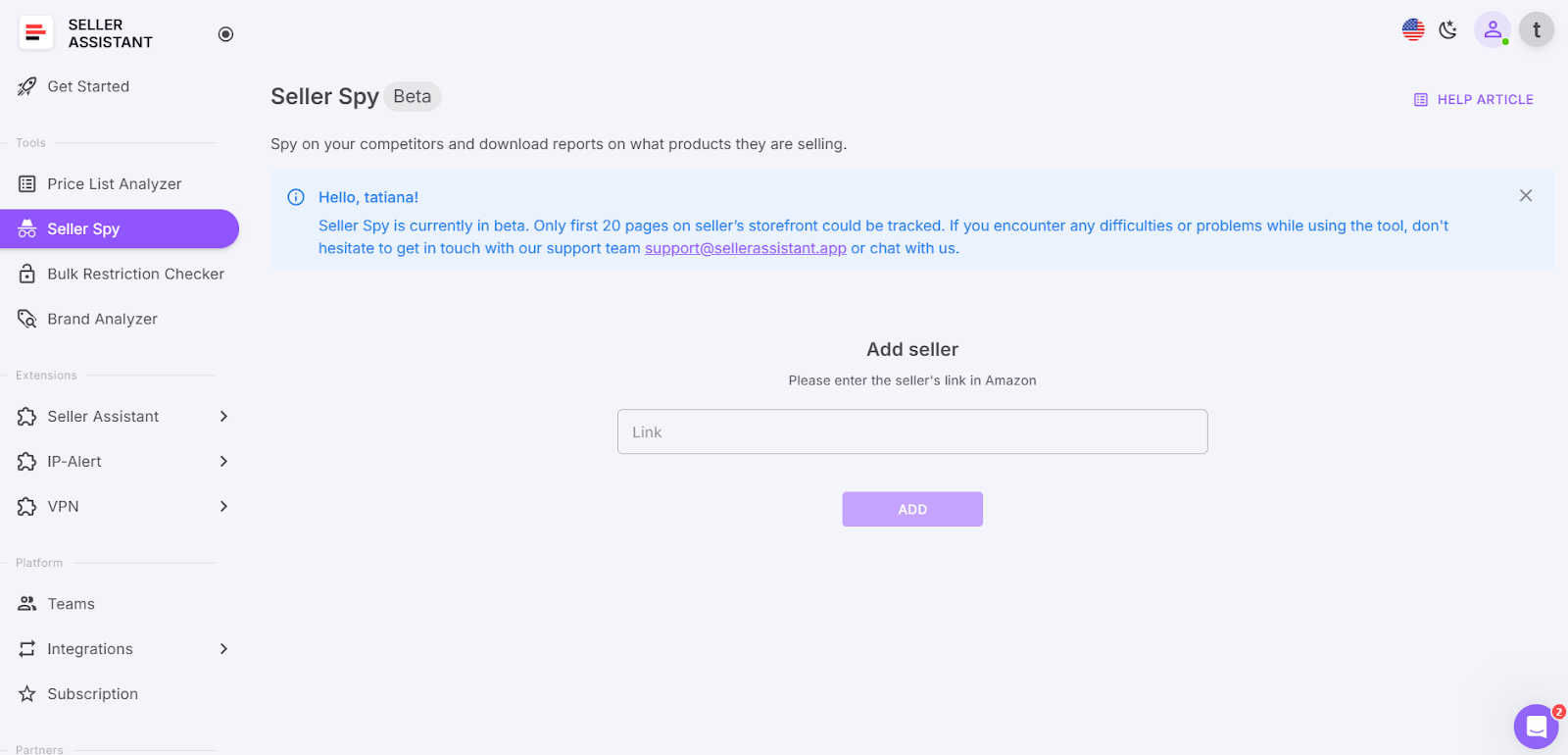Click the support email link
This screenshot has height=755, width=1568.
click(745, 248)
